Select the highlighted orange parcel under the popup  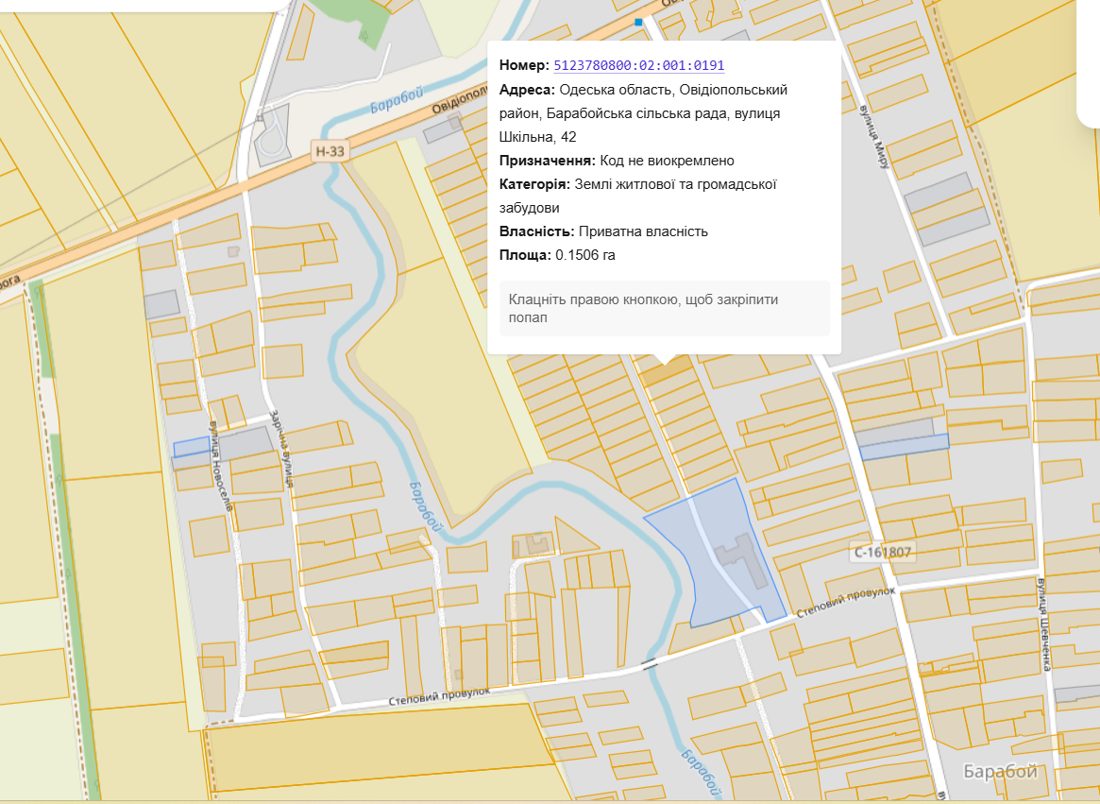(666, 370)
